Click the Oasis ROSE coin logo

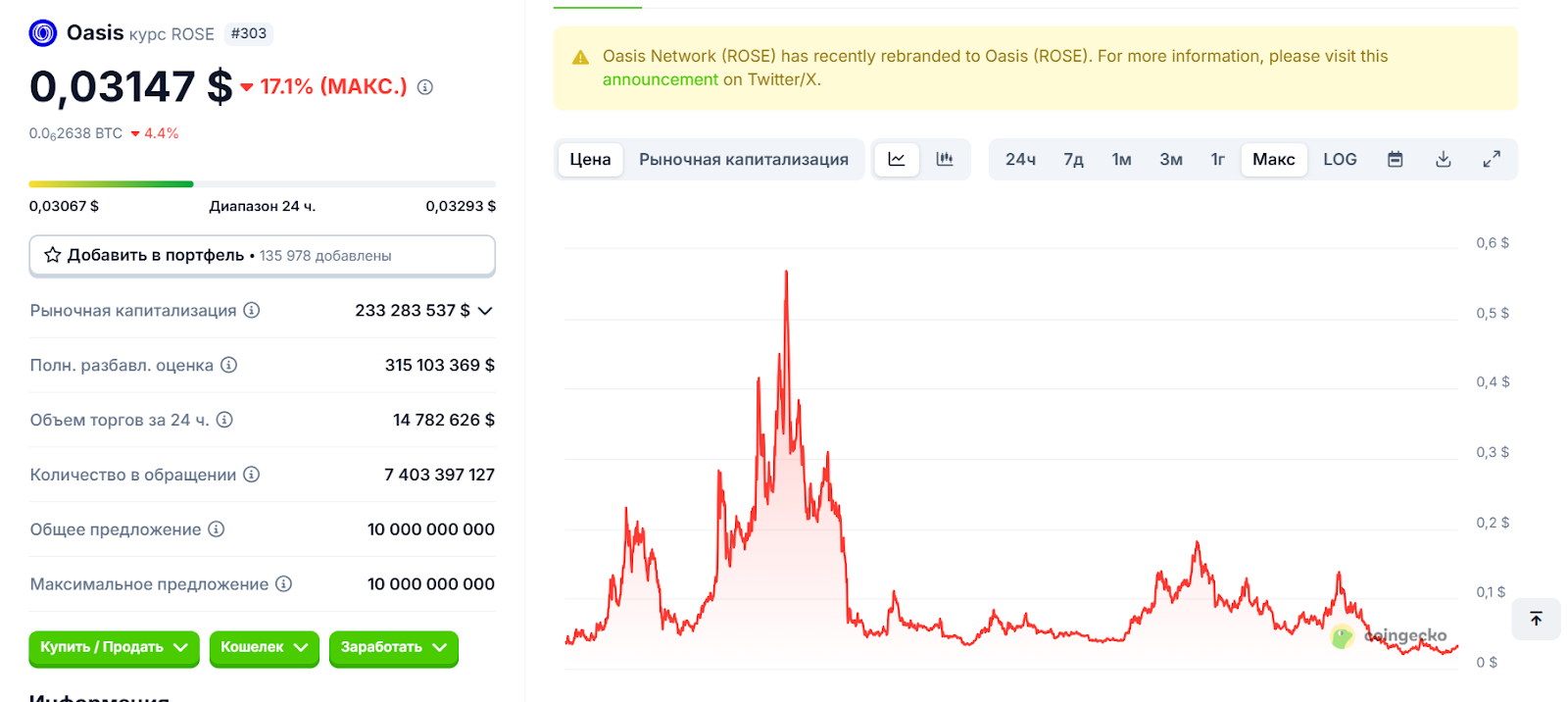coord(43,33)
